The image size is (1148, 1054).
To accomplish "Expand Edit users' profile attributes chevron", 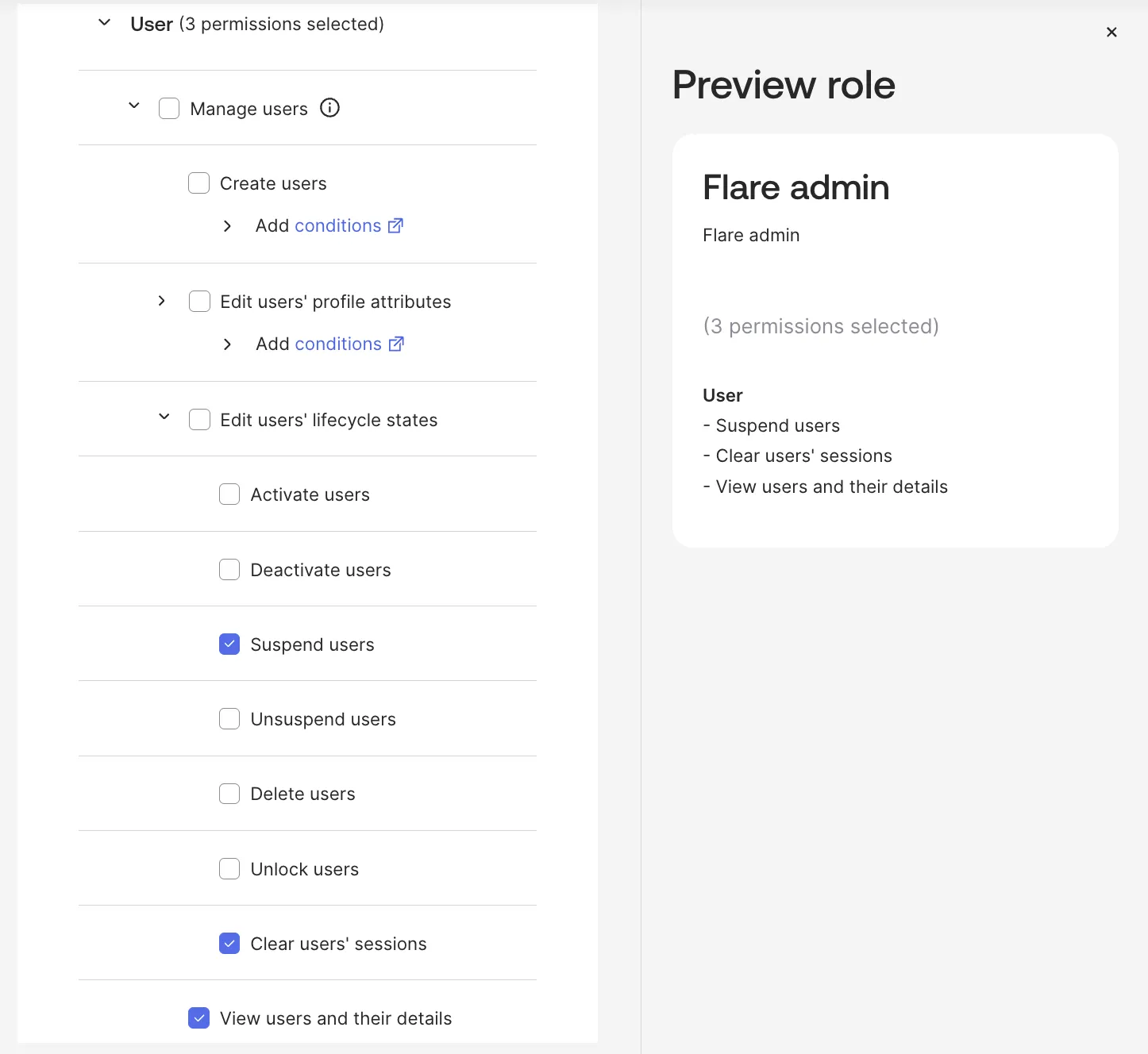I will tap(162, 301).
